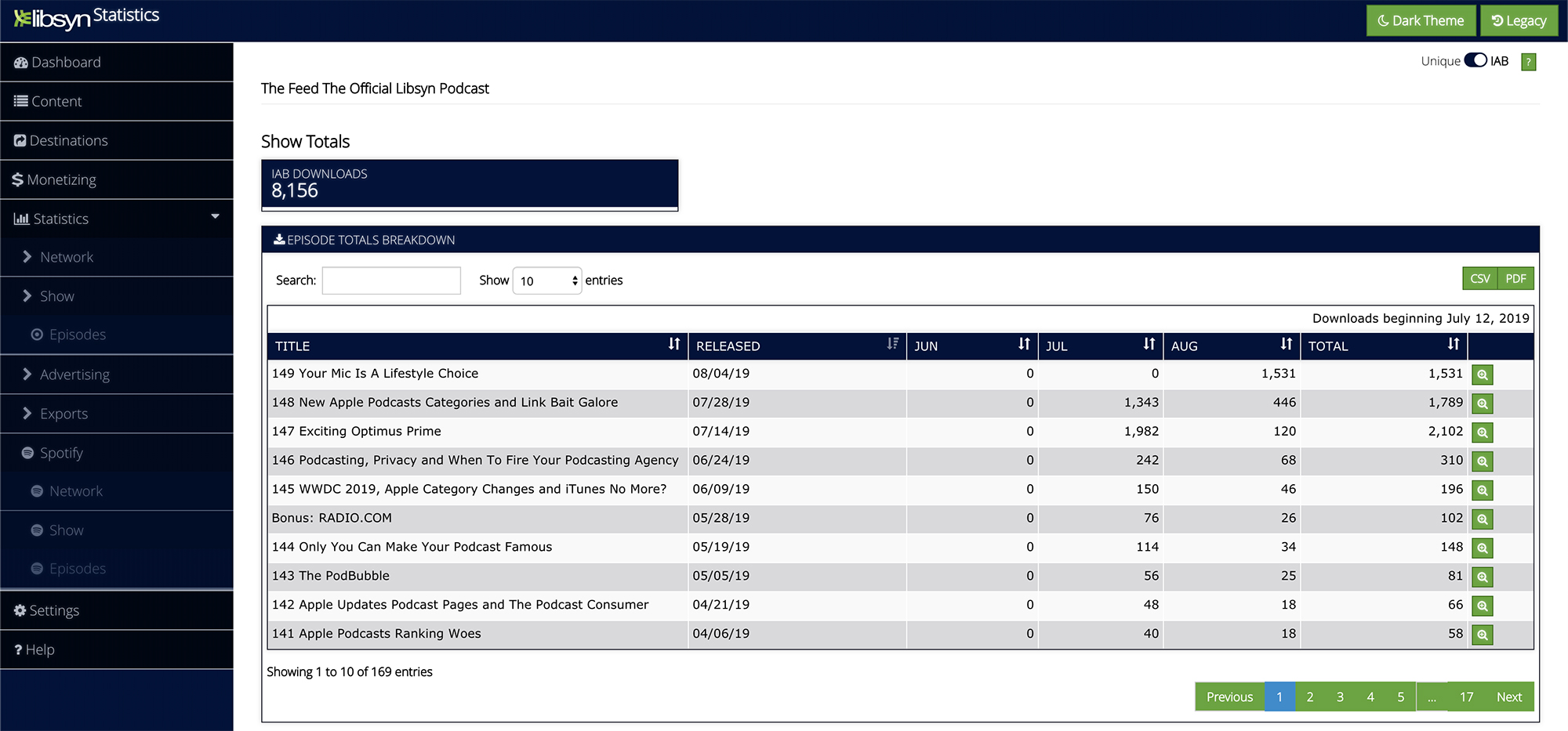Collapse the Statistics sidebar section

click(x=117, y=219)
